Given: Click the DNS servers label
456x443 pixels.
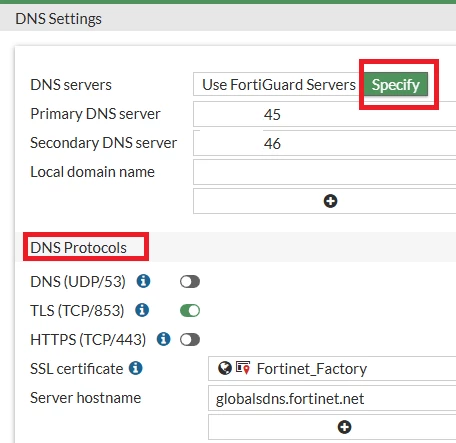Looking at the screenshot, I should tap(71, 85).
